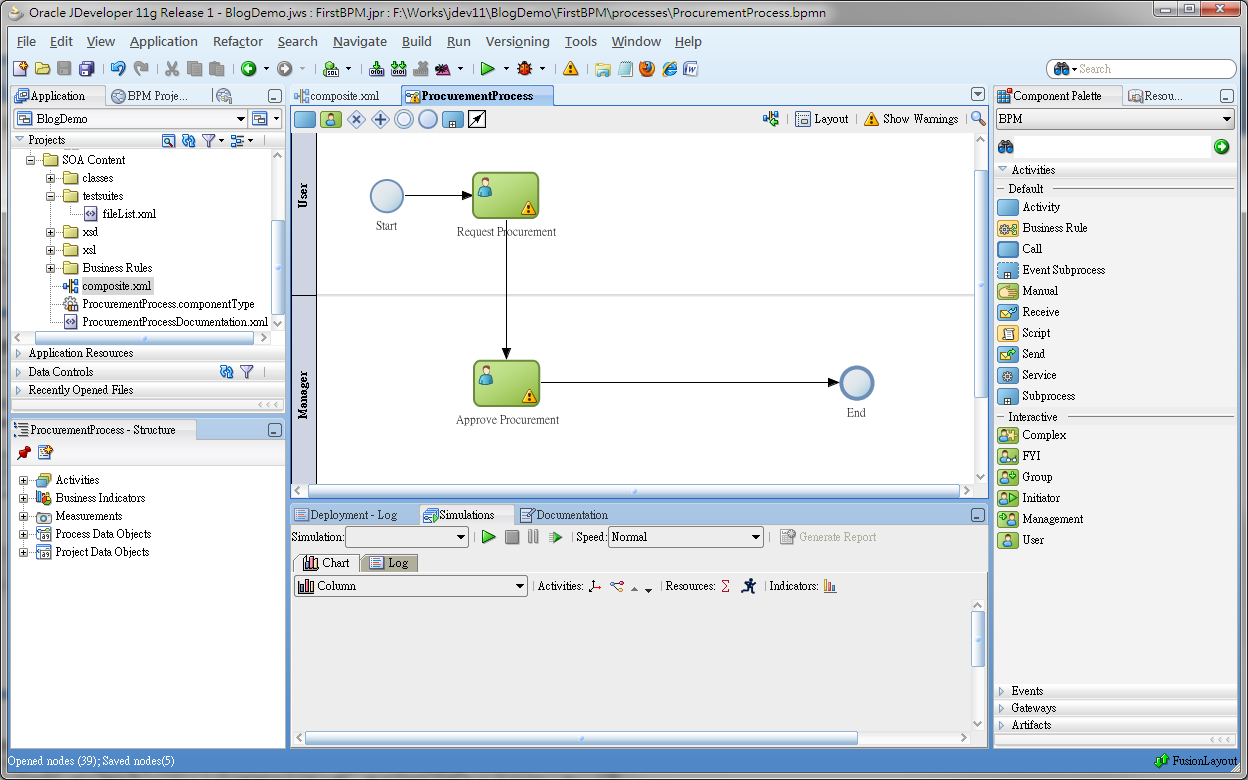Click the yellow warning triangle toolbar icon
The width and height of the screenshot is (1248, 780).
click(570, 69)
